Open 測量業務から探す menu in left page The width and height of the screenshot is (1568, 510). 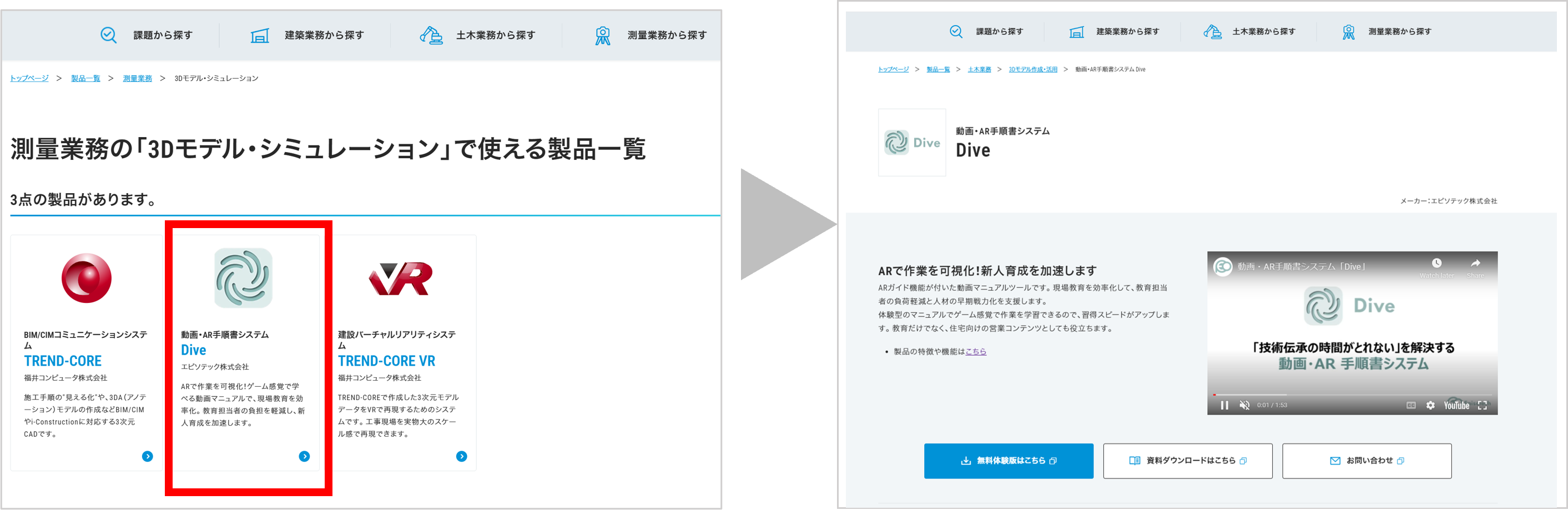(667, 36)
